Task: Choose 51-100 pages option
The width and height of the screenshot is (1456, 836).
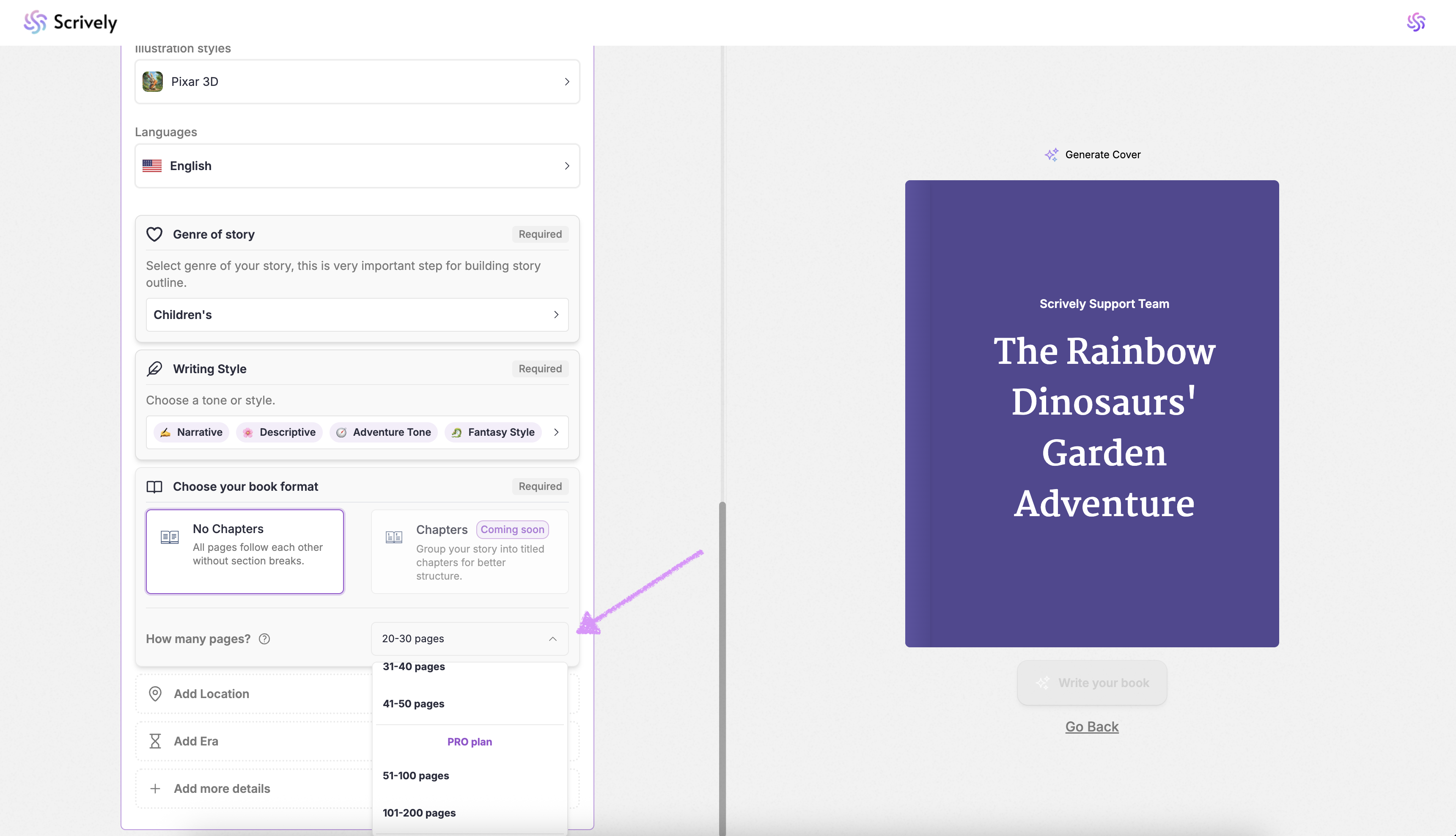Action: [415, 776]
